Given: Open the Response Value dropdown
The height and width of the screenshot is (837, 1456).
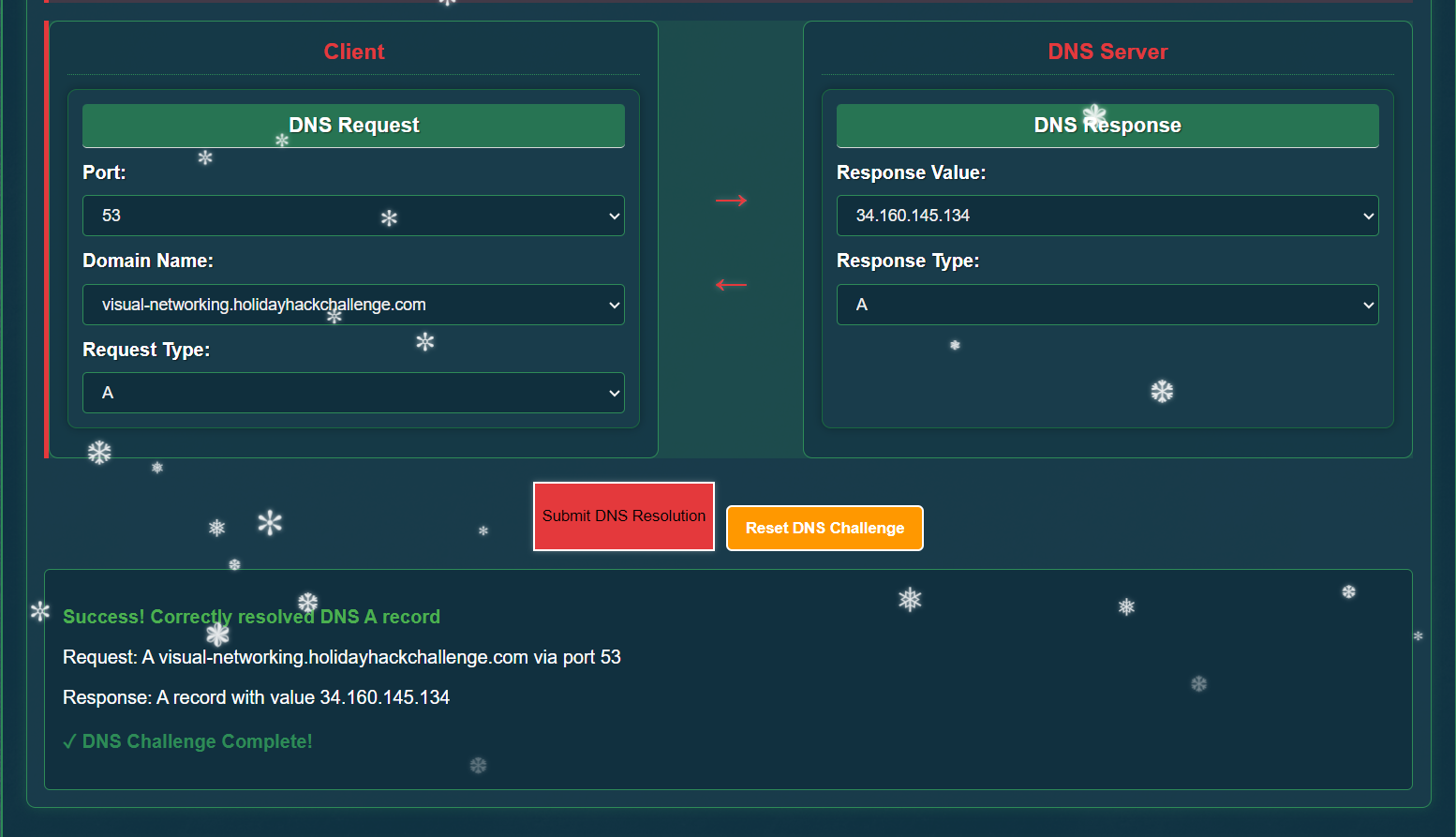Looking at the screenshot, I should point(1107,216).
